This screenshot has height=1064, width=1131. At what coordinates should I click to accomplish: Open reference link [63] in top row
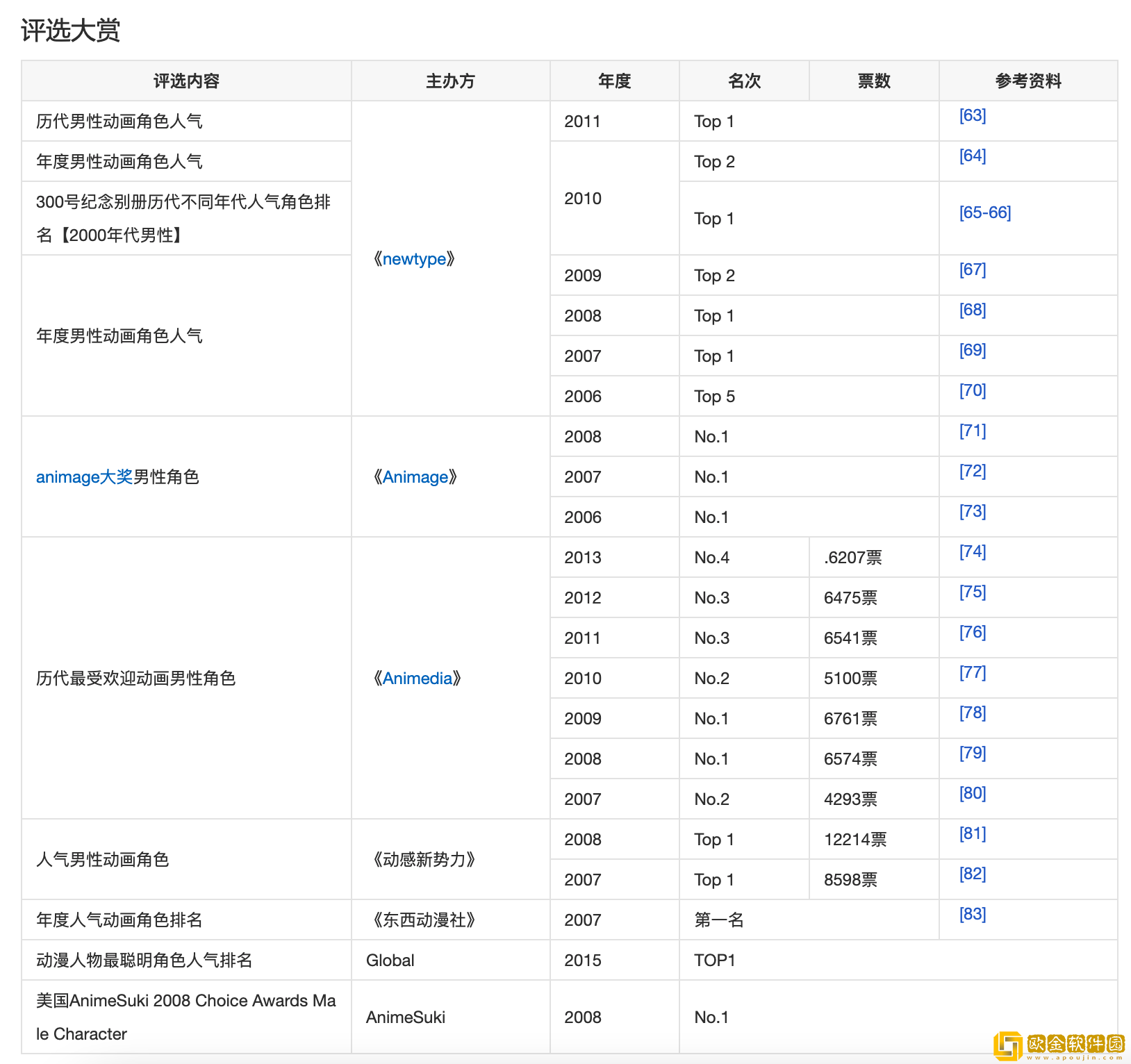[972, 116]
